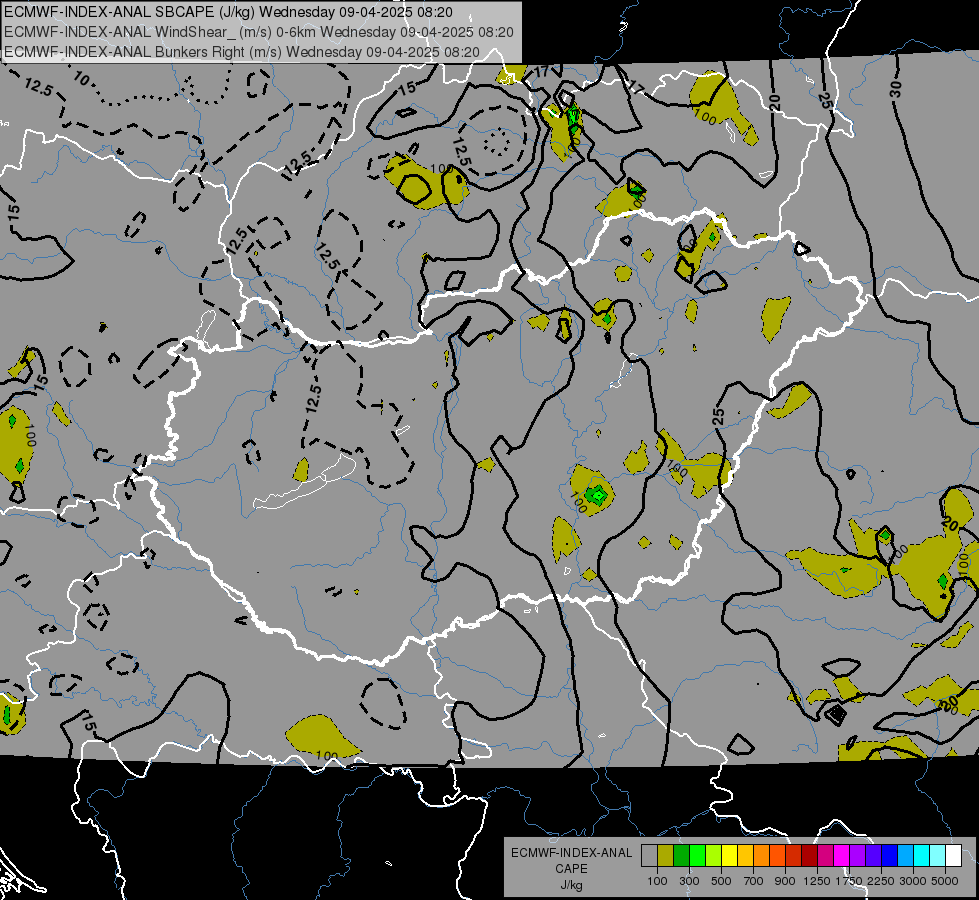Click the red-orange swatch left of 900

tap(777, 855)
